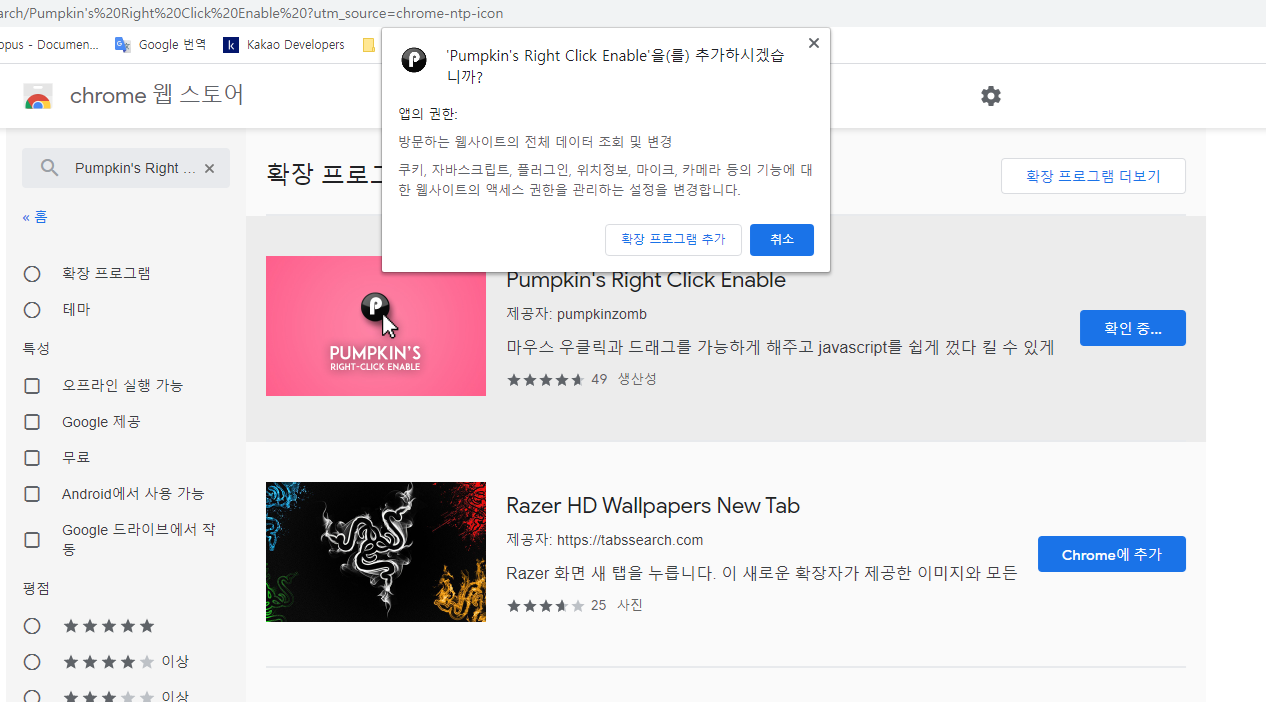This screenshot has height=702, width=1266.
Task: Click 제공자: https://tabssearch.com text
Action: [604, 540]
